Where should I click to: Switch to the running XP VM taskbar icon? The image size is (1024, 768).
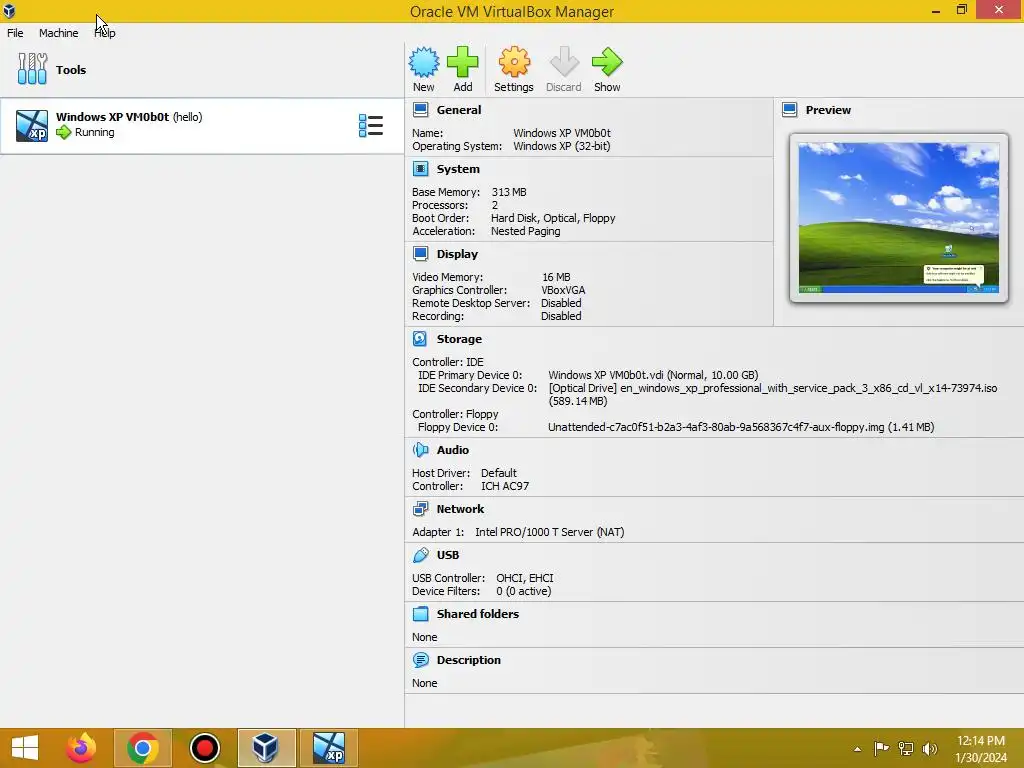tap(328, 748)
